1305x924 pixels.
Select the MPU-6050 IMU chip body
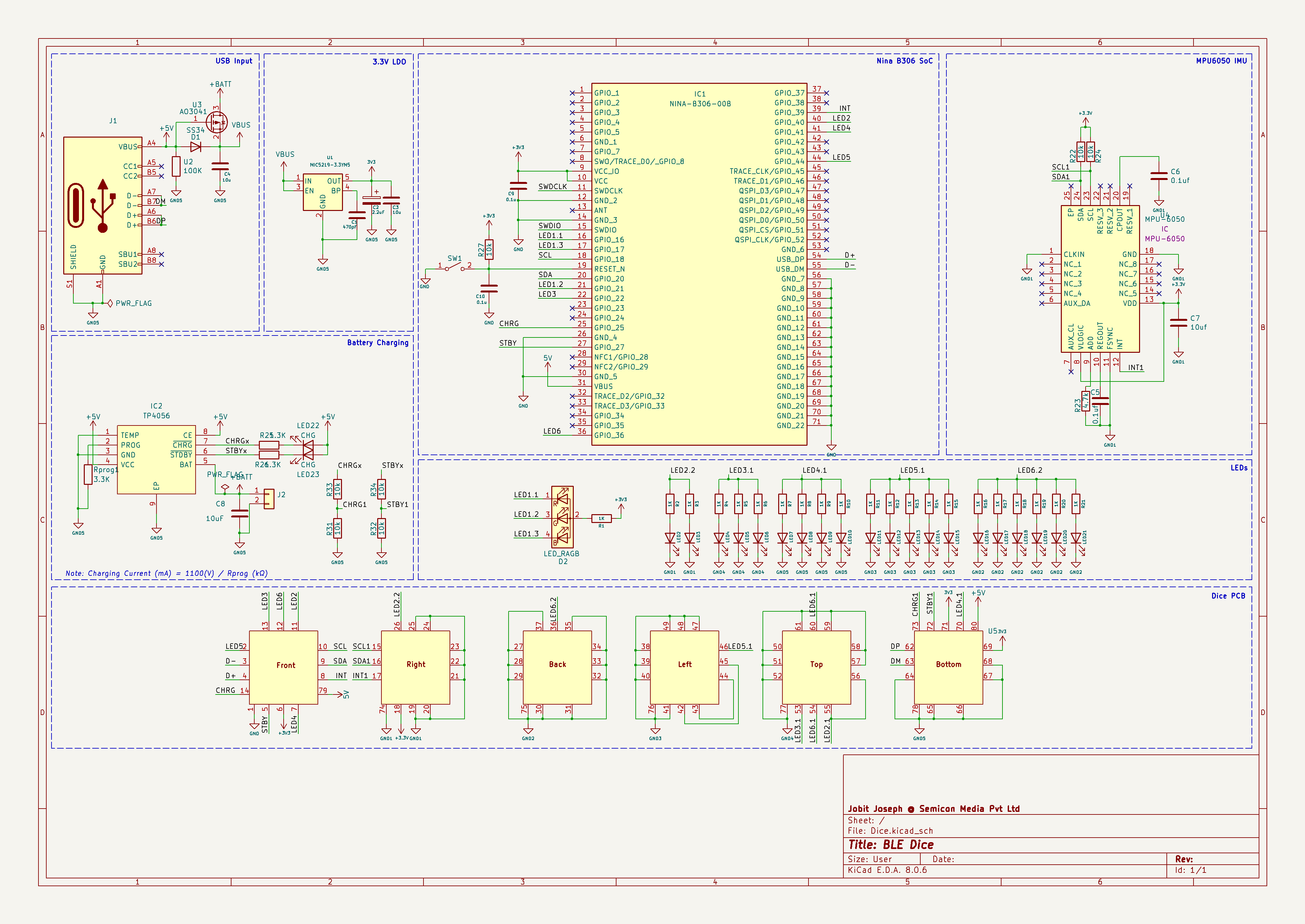(1100, 279)
